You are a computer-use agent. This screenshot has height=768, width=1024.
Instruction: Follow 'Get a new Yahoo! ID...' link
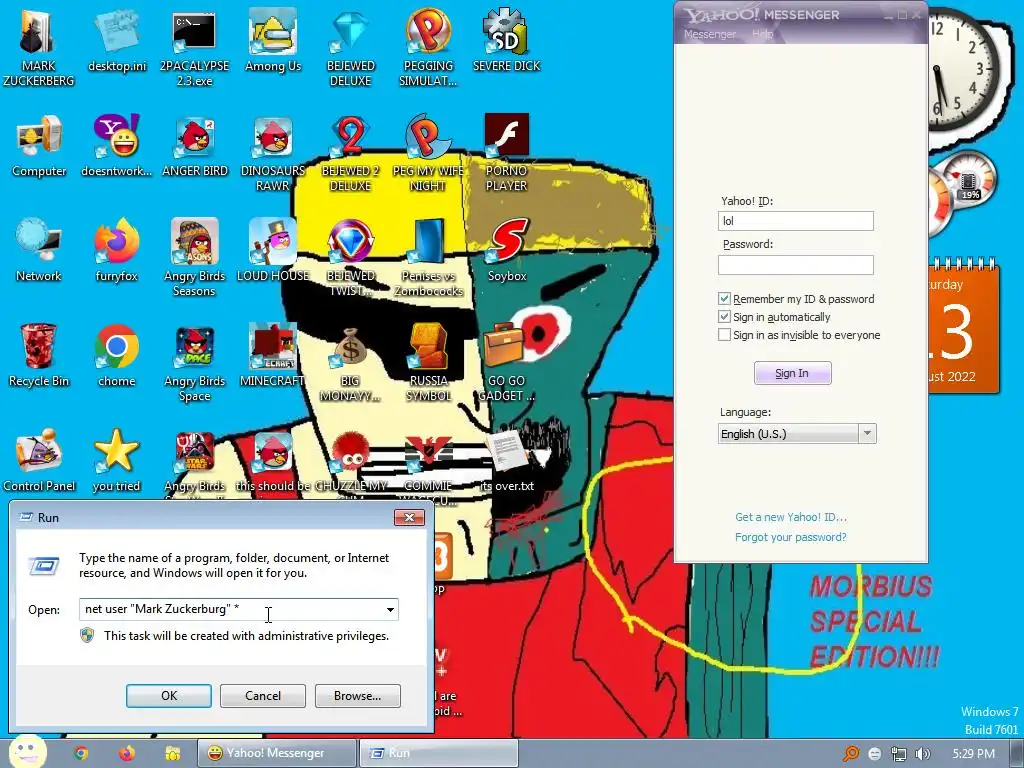791,517
